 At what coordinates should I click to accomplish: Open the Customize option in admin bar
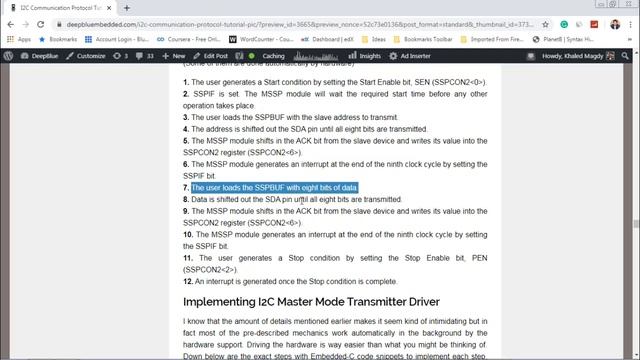[86, 56]
